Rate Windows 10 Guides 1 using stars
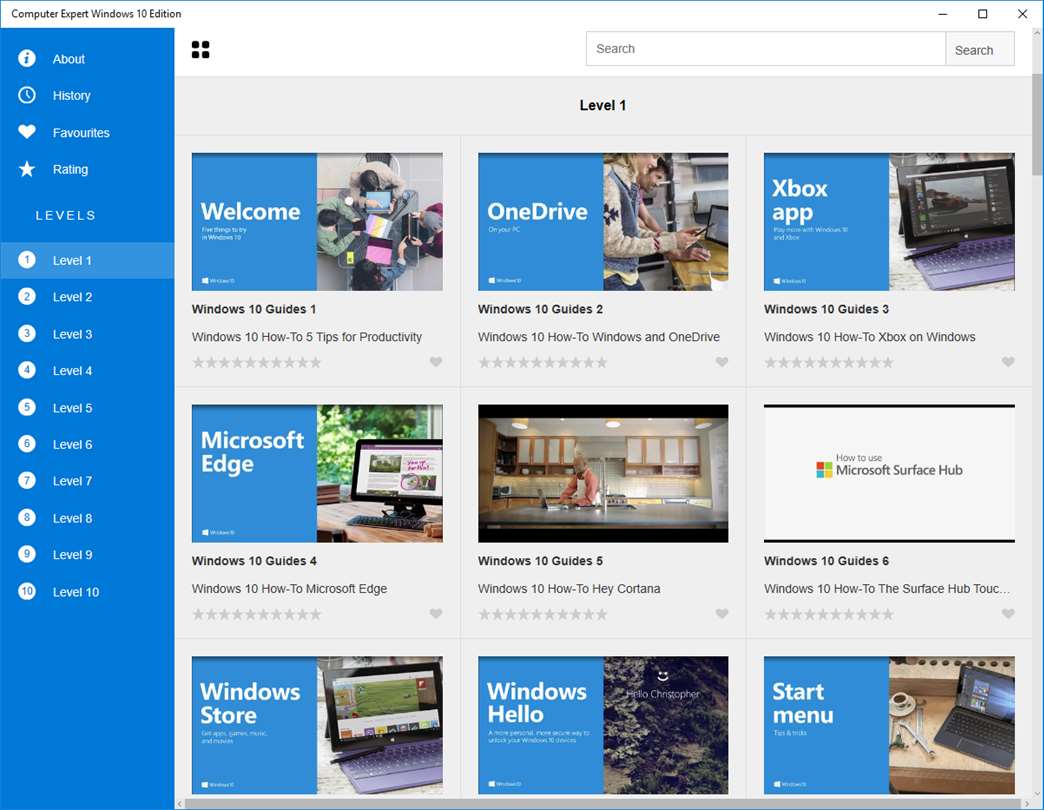 pos(256,363)
